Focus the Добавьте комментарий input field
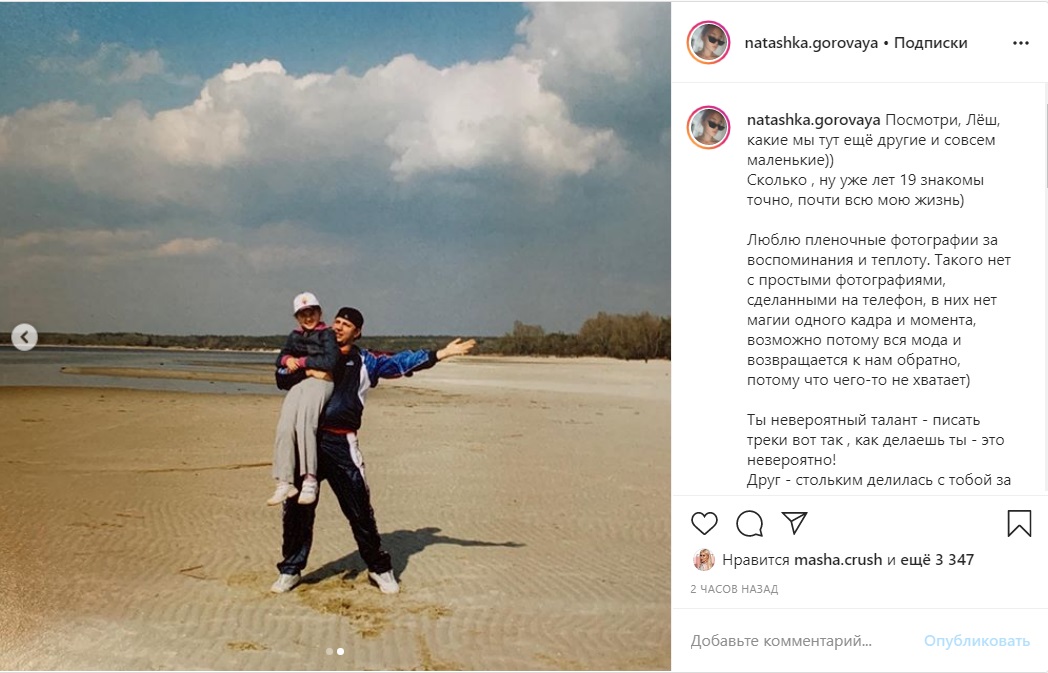The height and width of the screenshot is (673, 1048). pos(802,641)
